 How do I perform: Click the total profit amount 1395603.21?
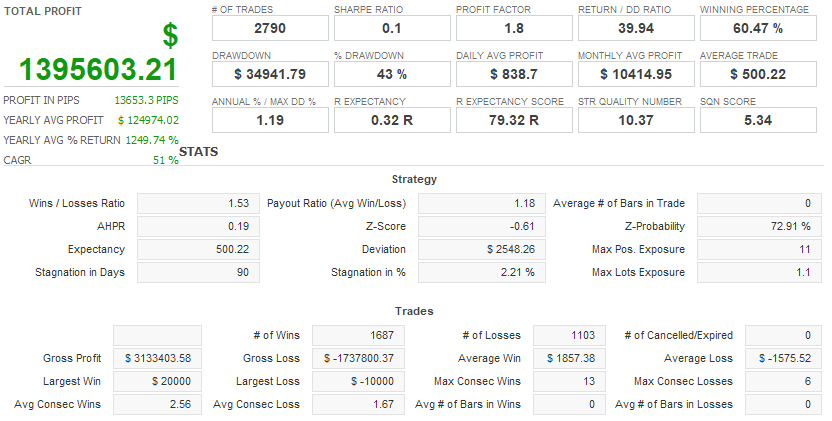click(x=98, y=69)
